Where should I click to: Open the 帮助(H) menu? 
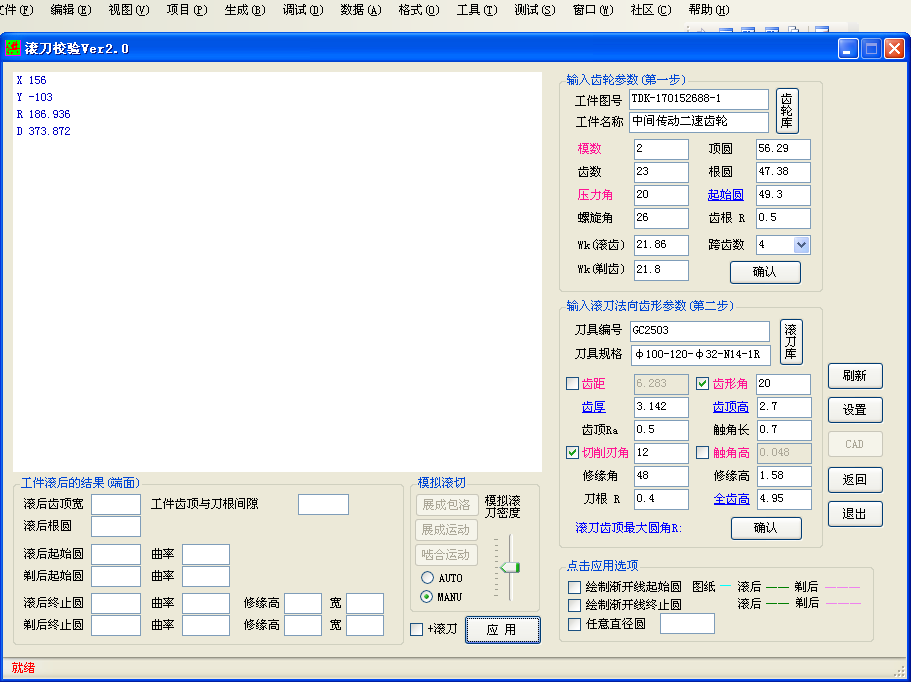pyautogui.click(x=709, y=10)
